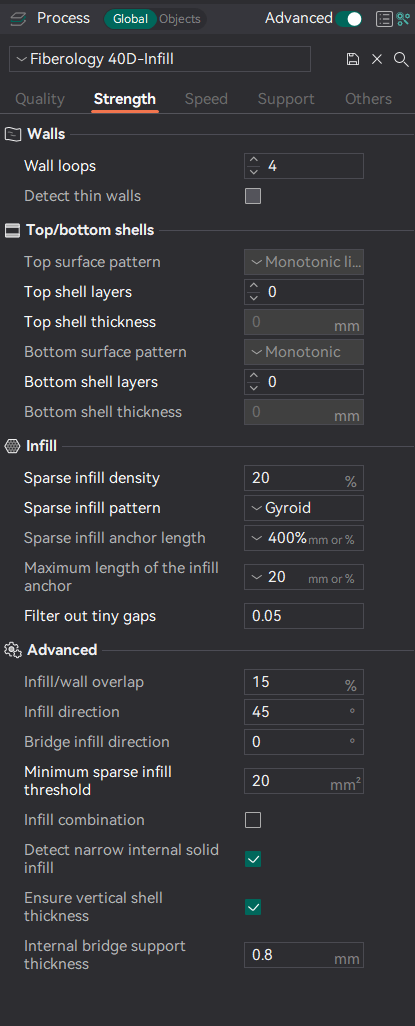415x1026 pixels.
Task: Click the discard changes X icon
Action: tap(377, 60)
